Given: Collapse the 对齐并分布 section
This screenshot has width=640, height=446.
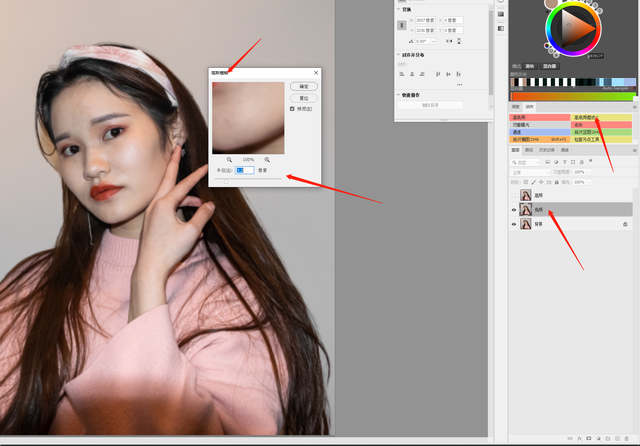Looking at the screenshot, I should pos(399,54).
